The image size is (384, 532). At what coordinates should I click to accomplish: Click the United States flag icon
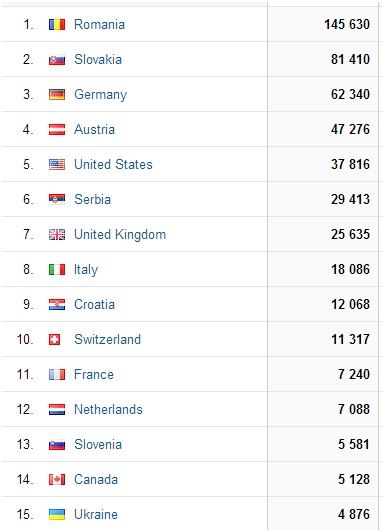(57, 165)
